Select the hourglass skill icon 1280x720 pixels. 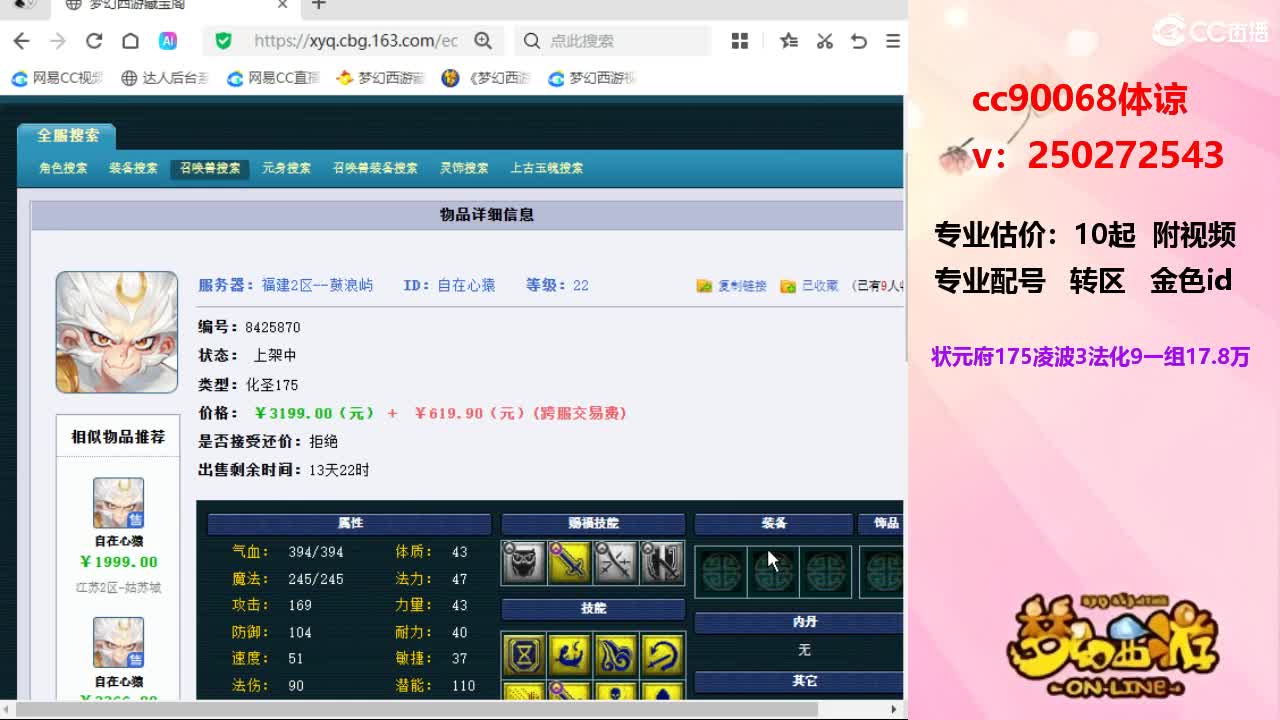[524, 654]
